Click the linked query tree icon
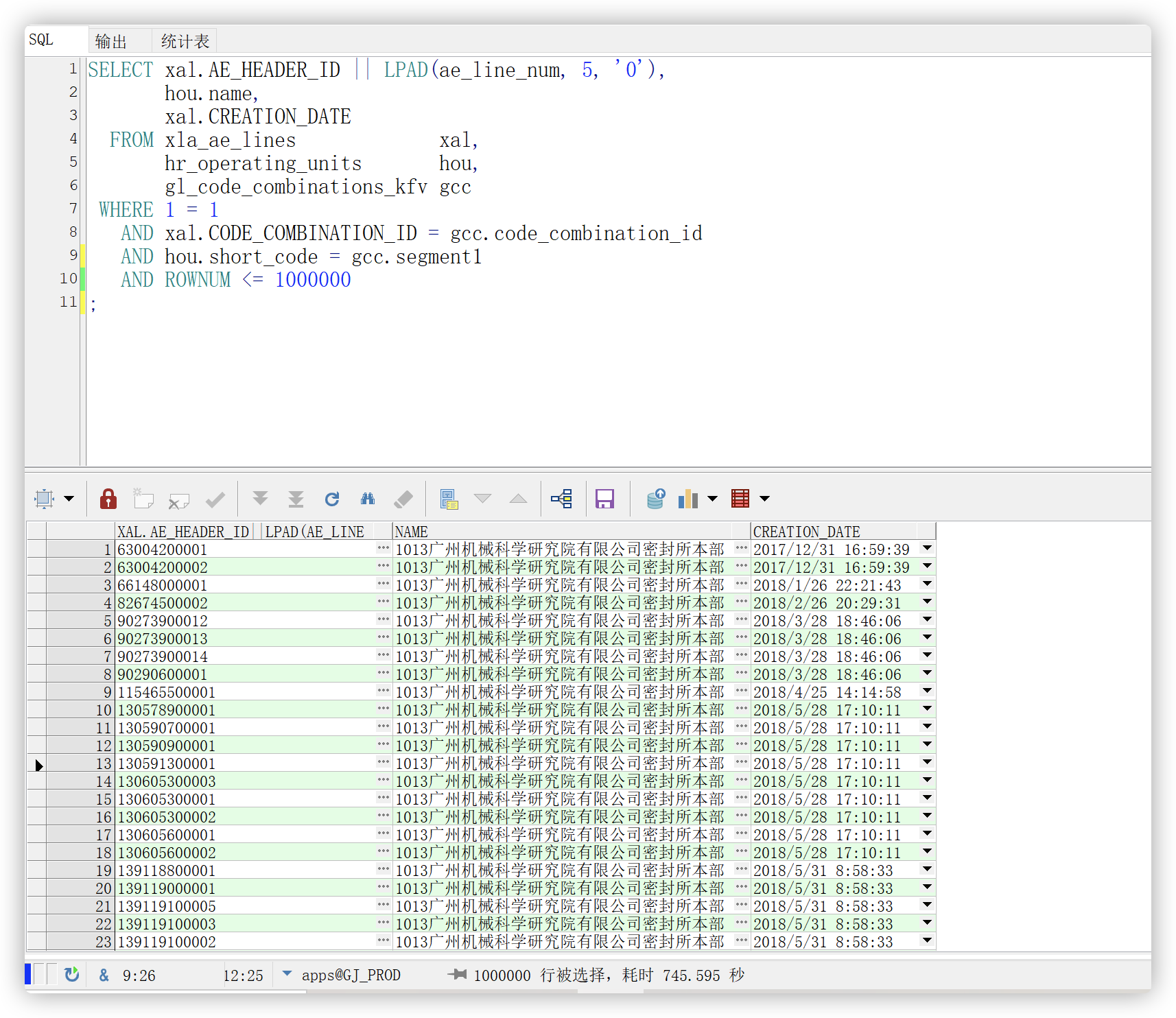The height and width of the screenshot is (1018, 1176). point(561,499)
